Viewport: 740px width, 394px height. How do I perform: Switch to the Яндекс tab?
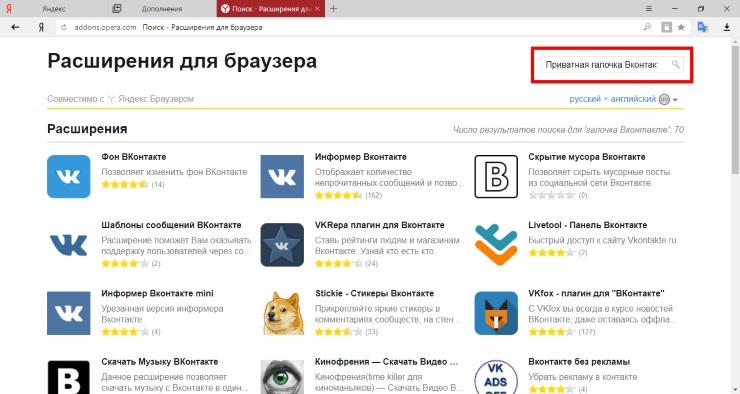(x=54, y=8)
